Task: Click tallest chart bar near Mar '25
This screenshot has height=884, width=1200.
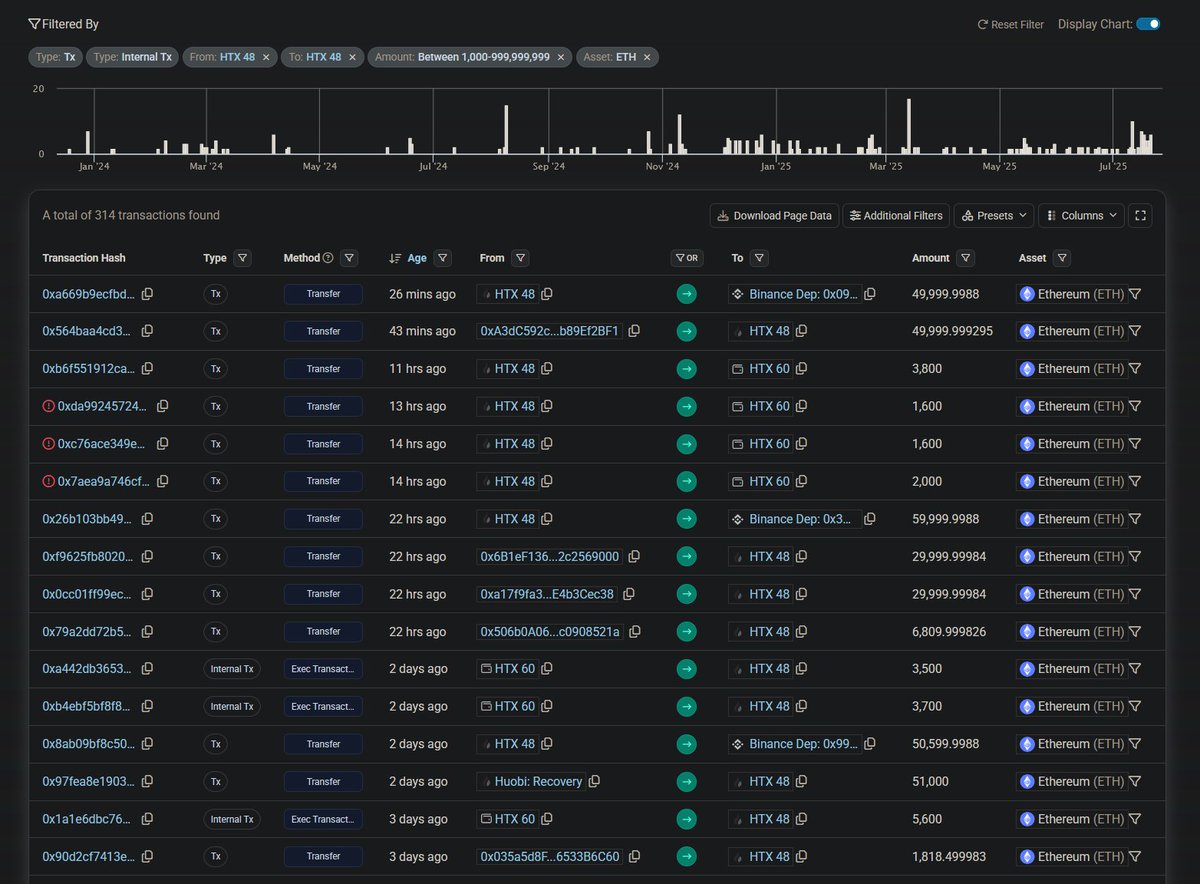Action: click(x=909, y=126)
